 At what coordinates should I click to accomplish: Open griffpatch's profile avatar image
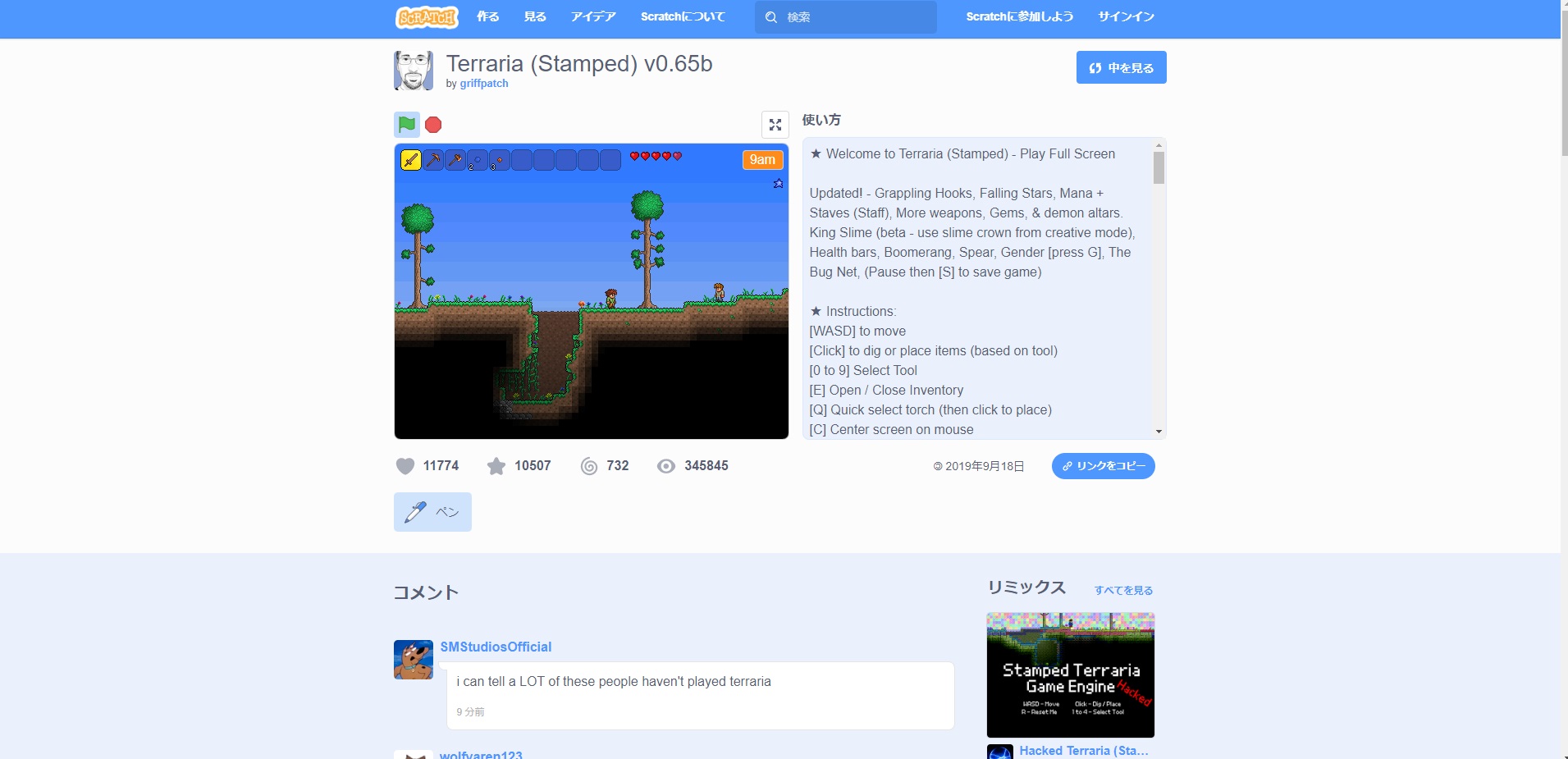[x=414, y=71]
